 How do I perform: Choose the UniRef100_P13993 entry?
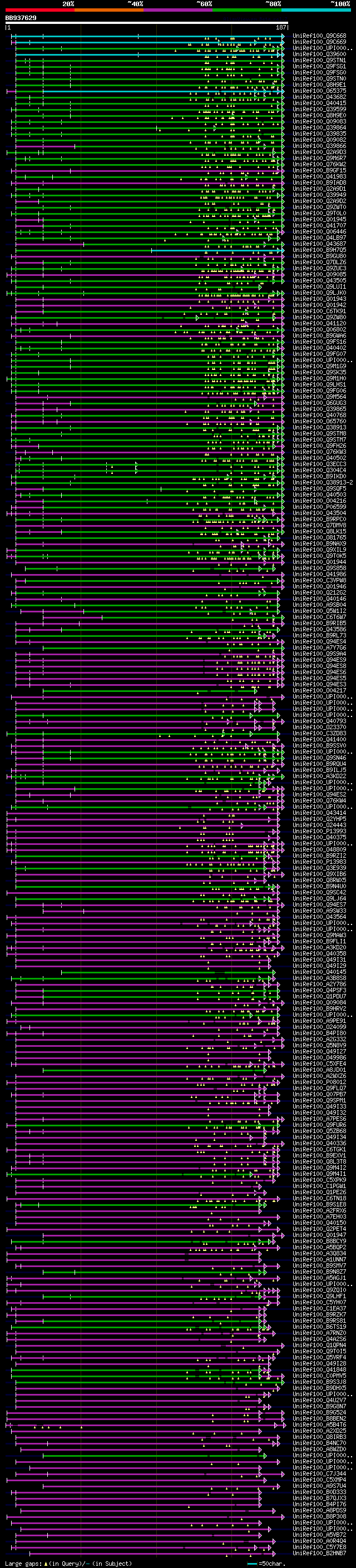coord(319,832)
